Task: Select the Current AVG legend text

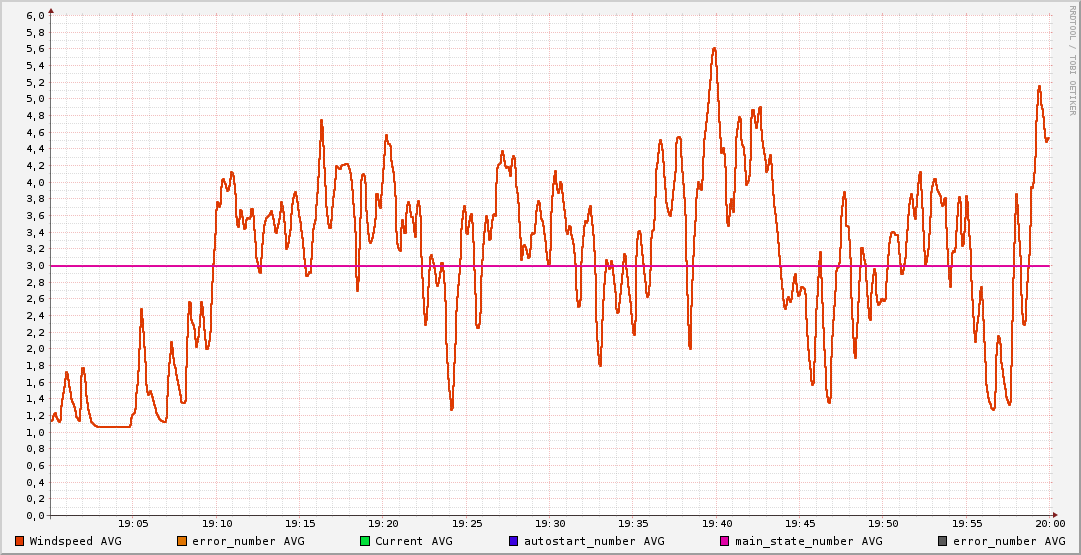Action: pos(414,541)
